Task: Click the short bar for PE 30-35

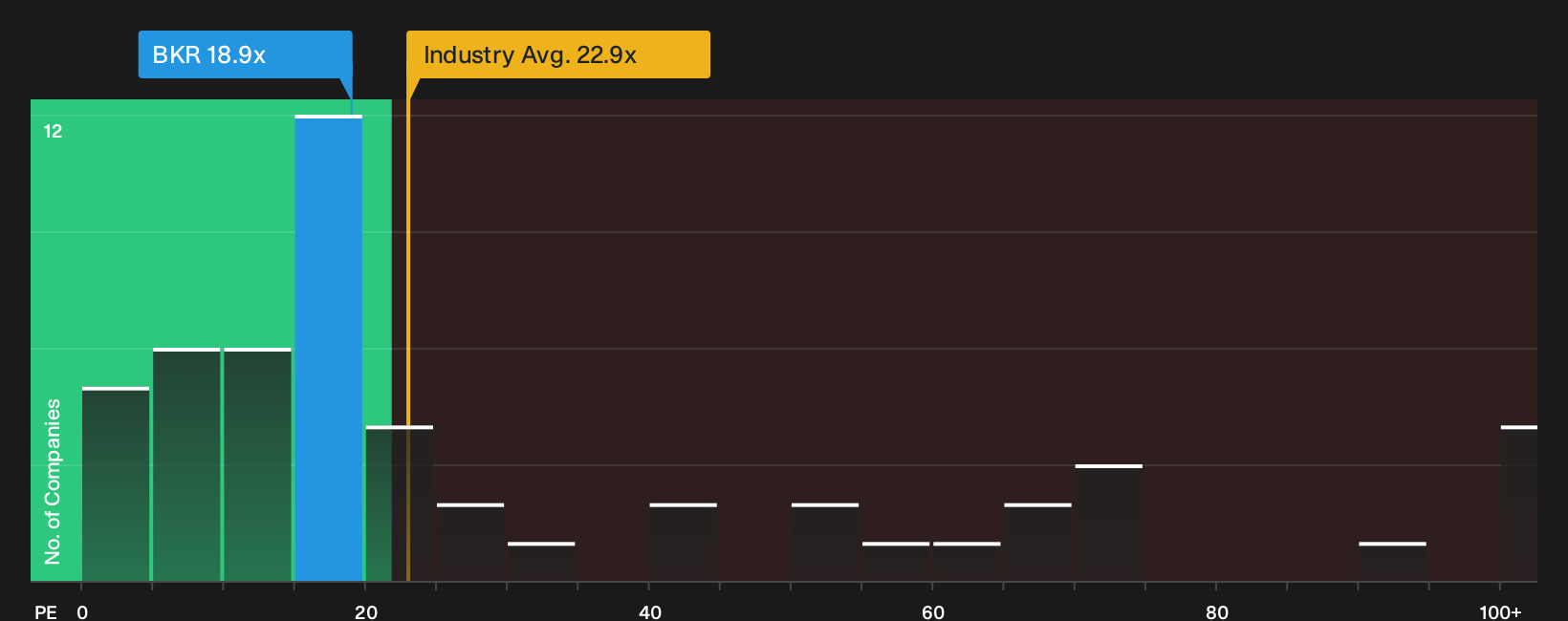Action: click(x=541, y=562)
